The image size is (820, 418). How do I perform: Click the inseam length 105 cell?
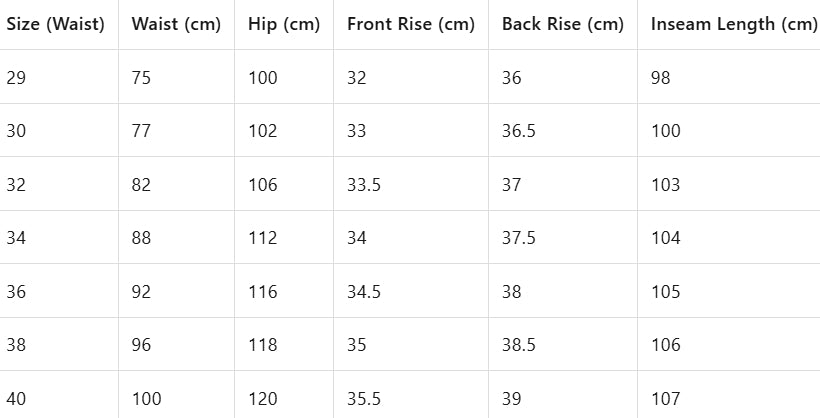665,292
